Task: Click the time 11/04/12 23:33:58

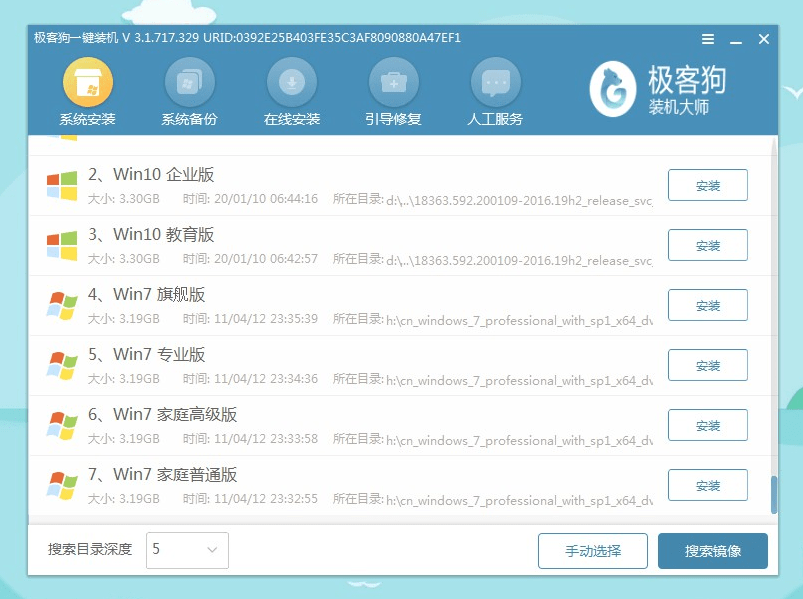Action: tap(266, 438)
